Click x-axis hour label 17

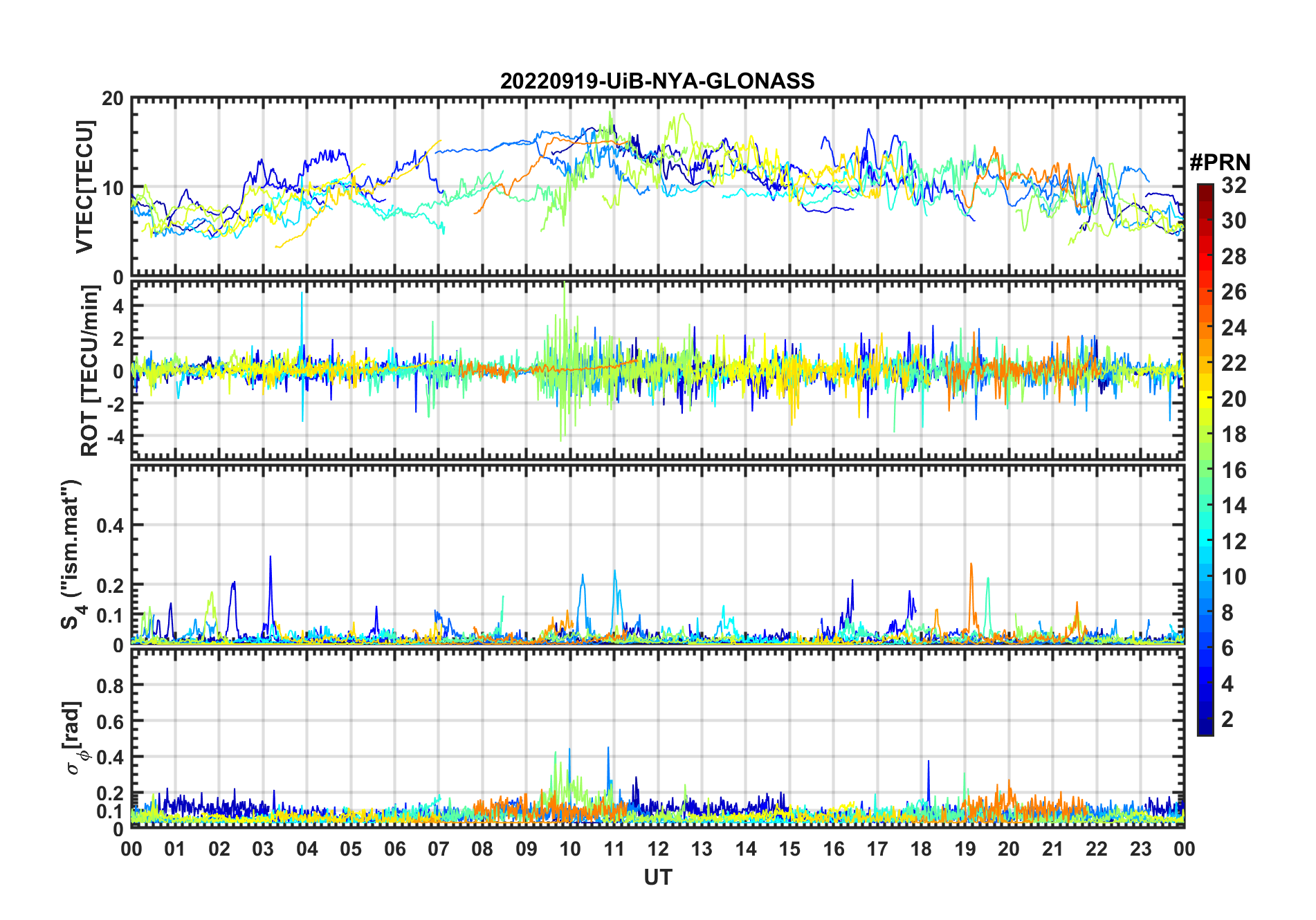click(x=877, y=849)
